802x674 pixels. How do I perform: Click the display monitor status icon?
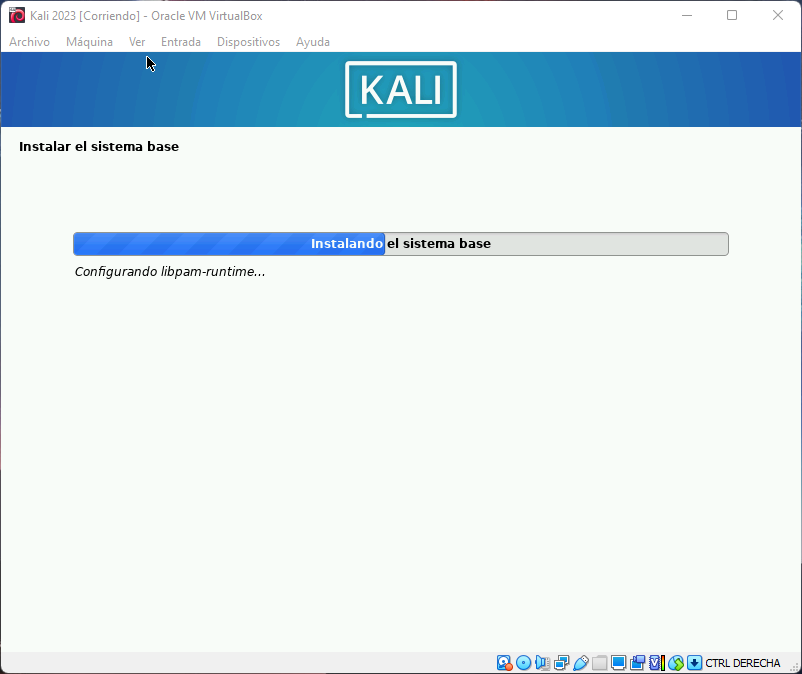618,663
